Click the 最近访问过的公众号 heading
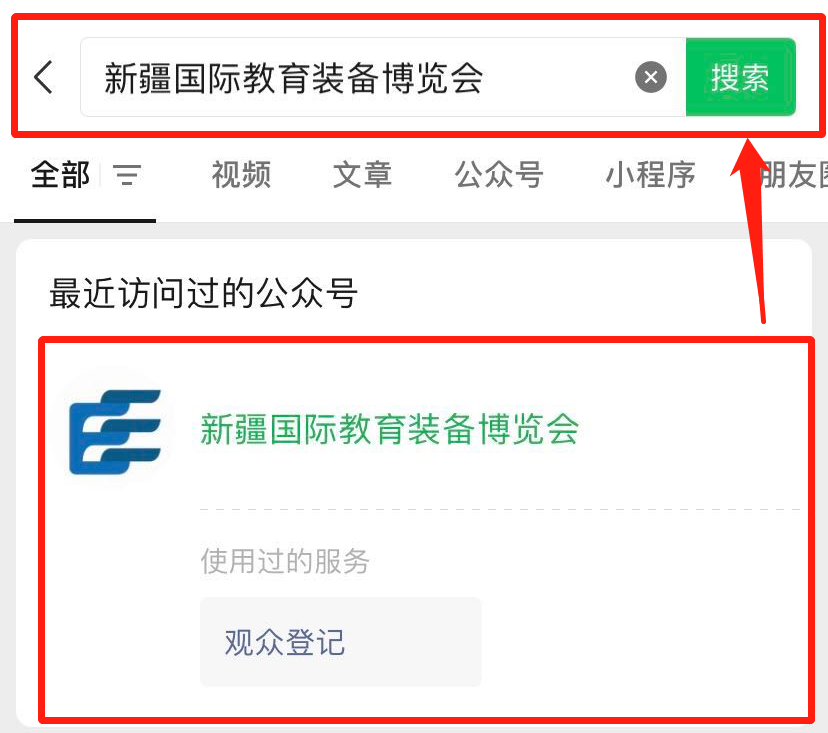This screenshot has height=733, width=828. (x=203, y=293)
